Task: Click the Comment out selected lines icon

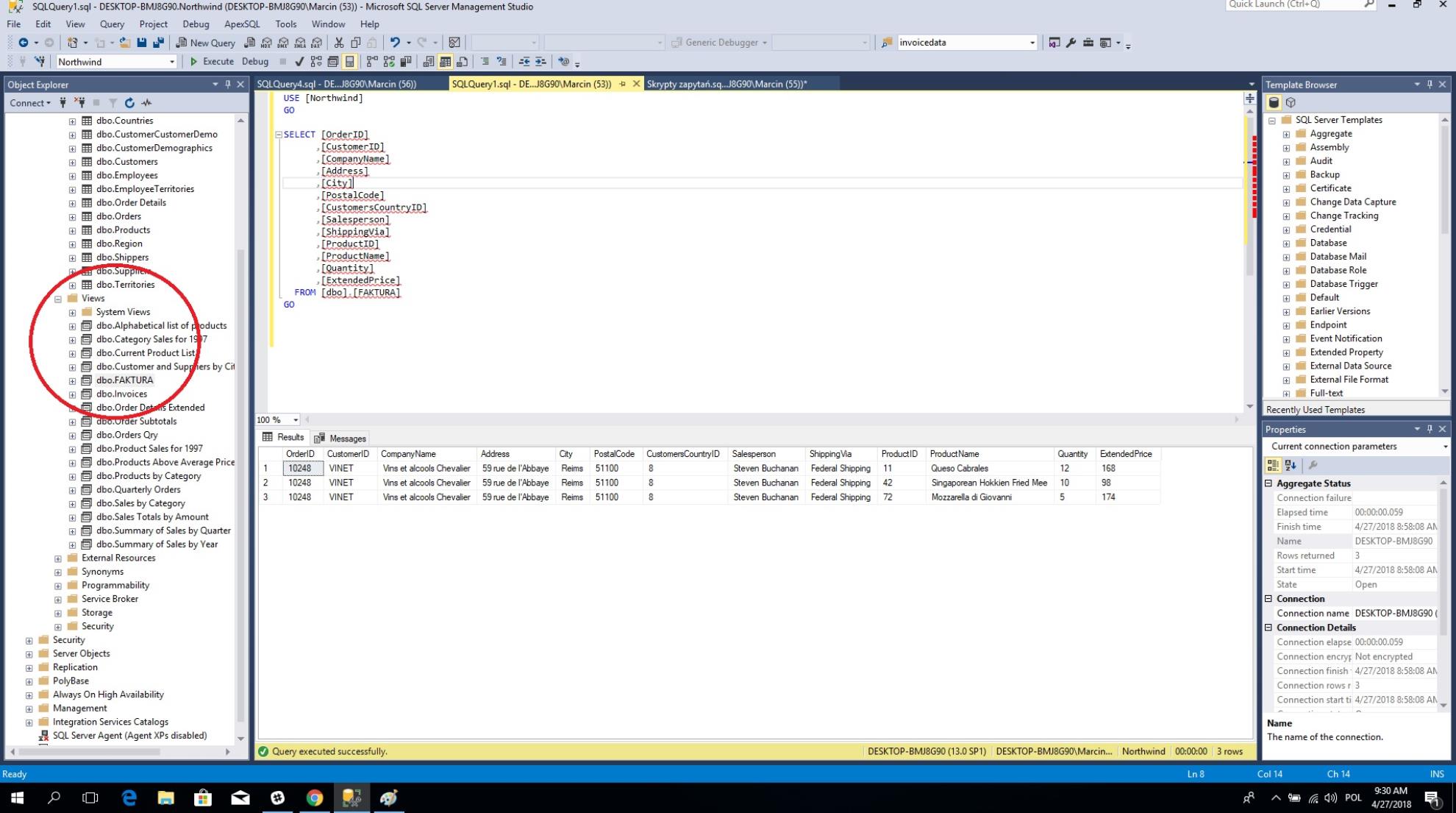Action: coord(485,62)
